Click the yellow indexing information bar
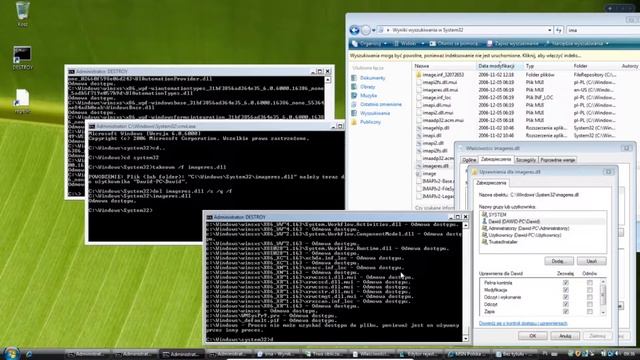Screen dimensions: 640x360 coord(493,56)
